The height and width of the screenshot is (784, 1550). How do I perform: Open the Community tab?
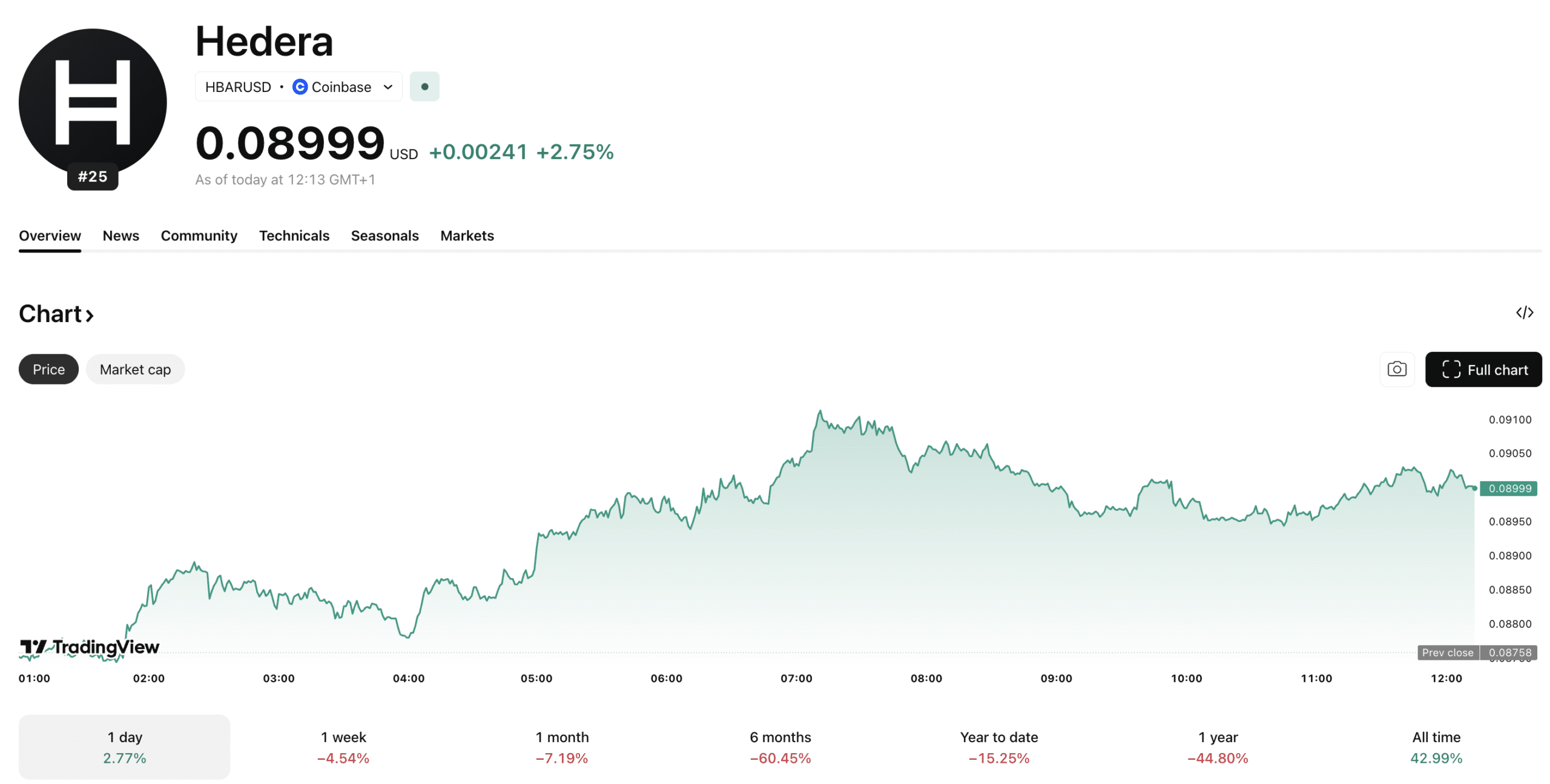pos(199,236)
